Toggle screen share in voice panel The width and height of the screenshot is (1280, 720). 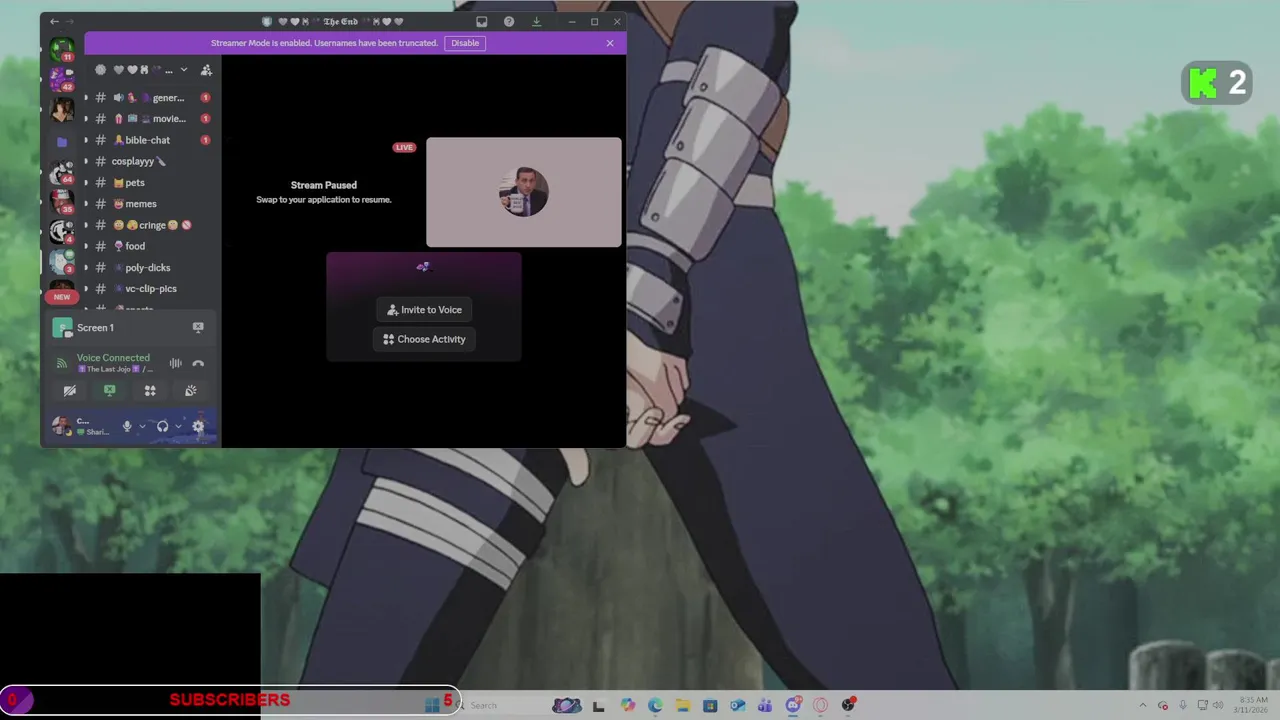coord(110,391)
